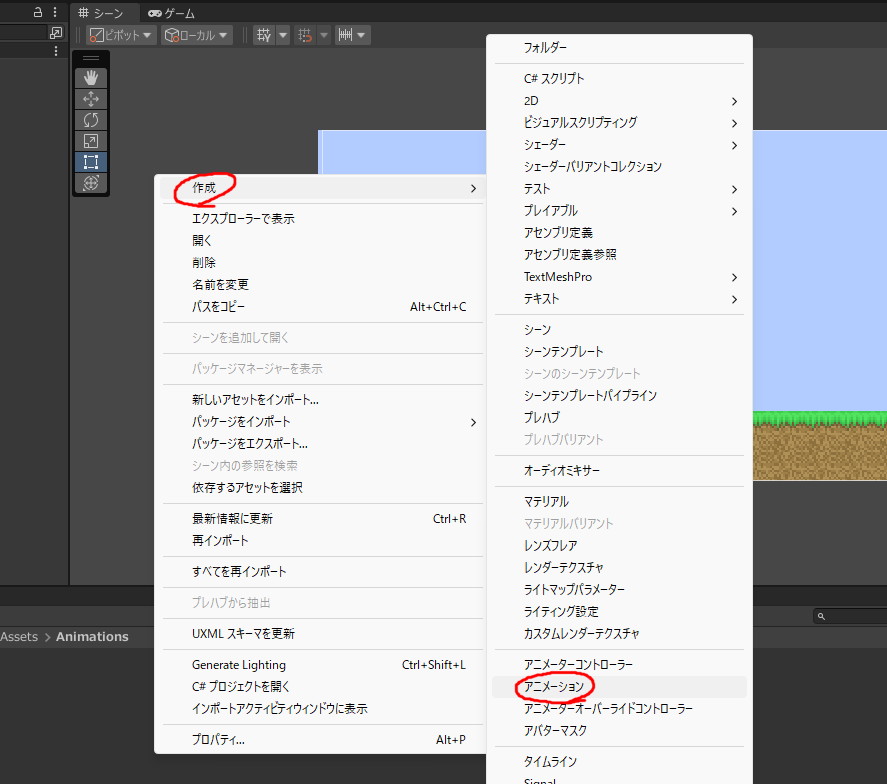The image size is (887, 784).
Task: Create an オーディオミキサー
Action: pos(619,471)
